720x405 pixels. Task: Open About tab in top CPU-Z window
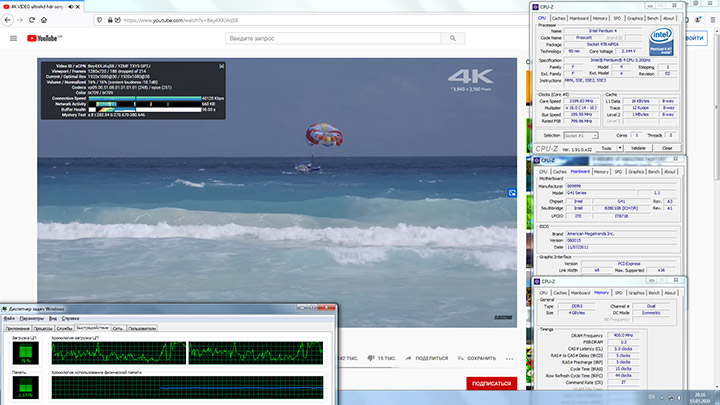tap(669, 18)
